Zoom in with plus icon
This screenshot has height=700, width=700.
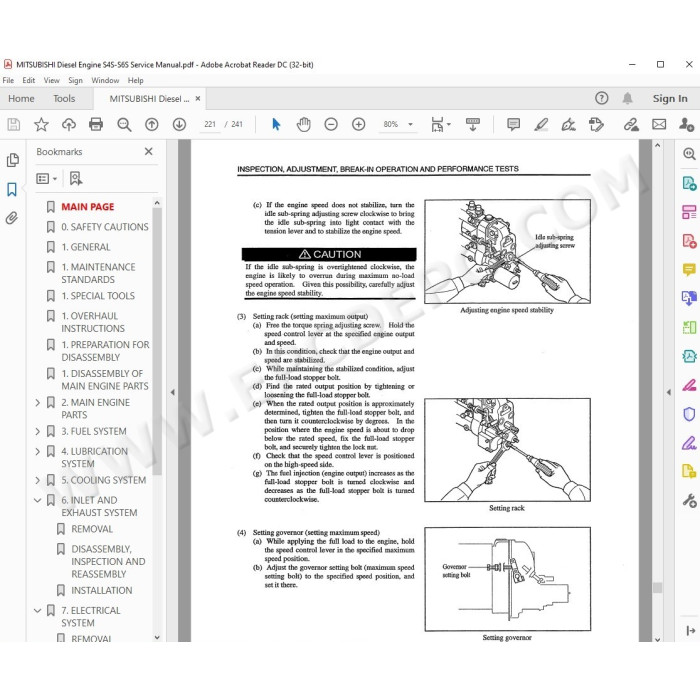358,124
